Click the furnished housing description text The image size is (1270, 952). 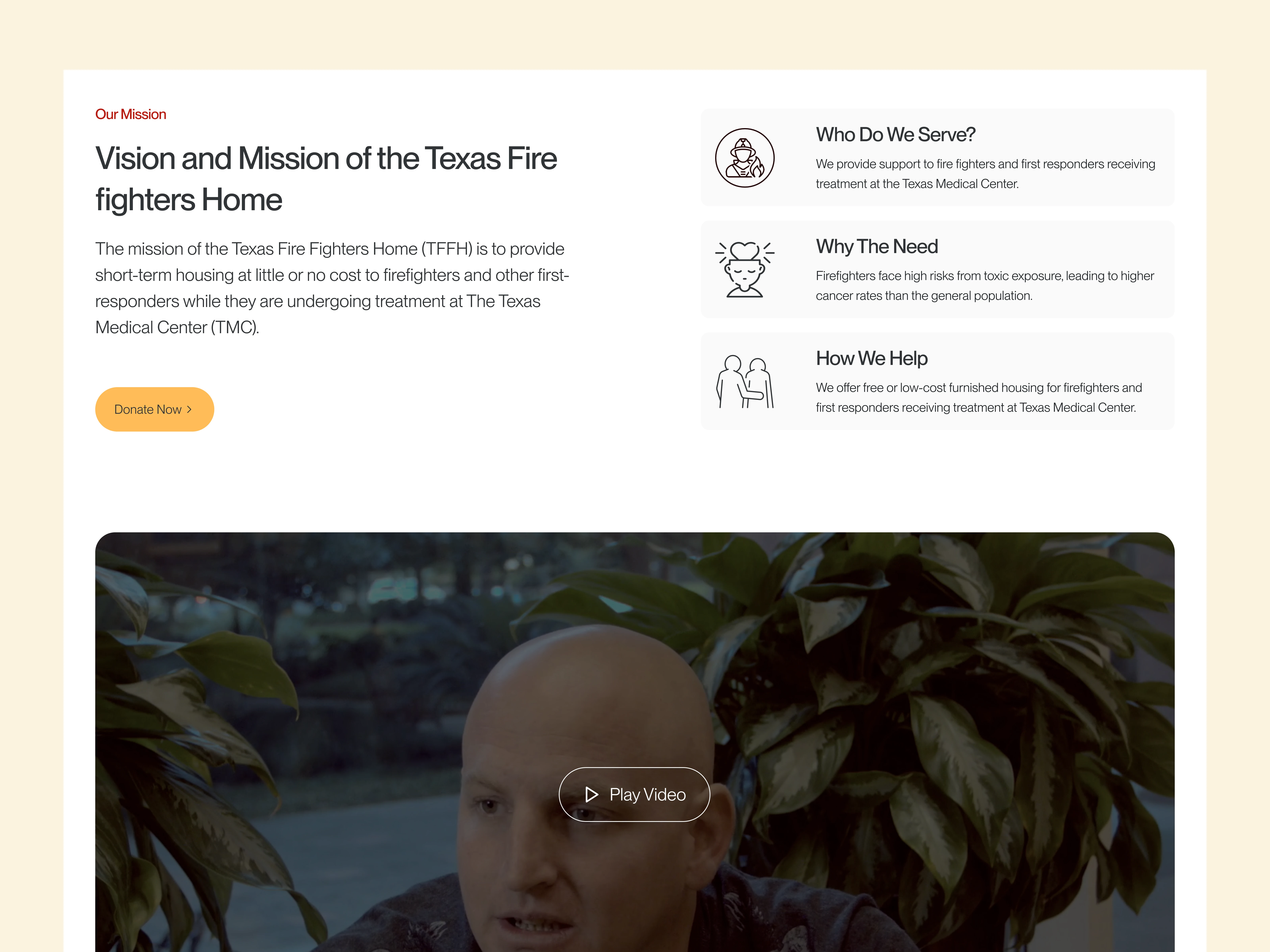pyautogui.click(x=979, y=398)
